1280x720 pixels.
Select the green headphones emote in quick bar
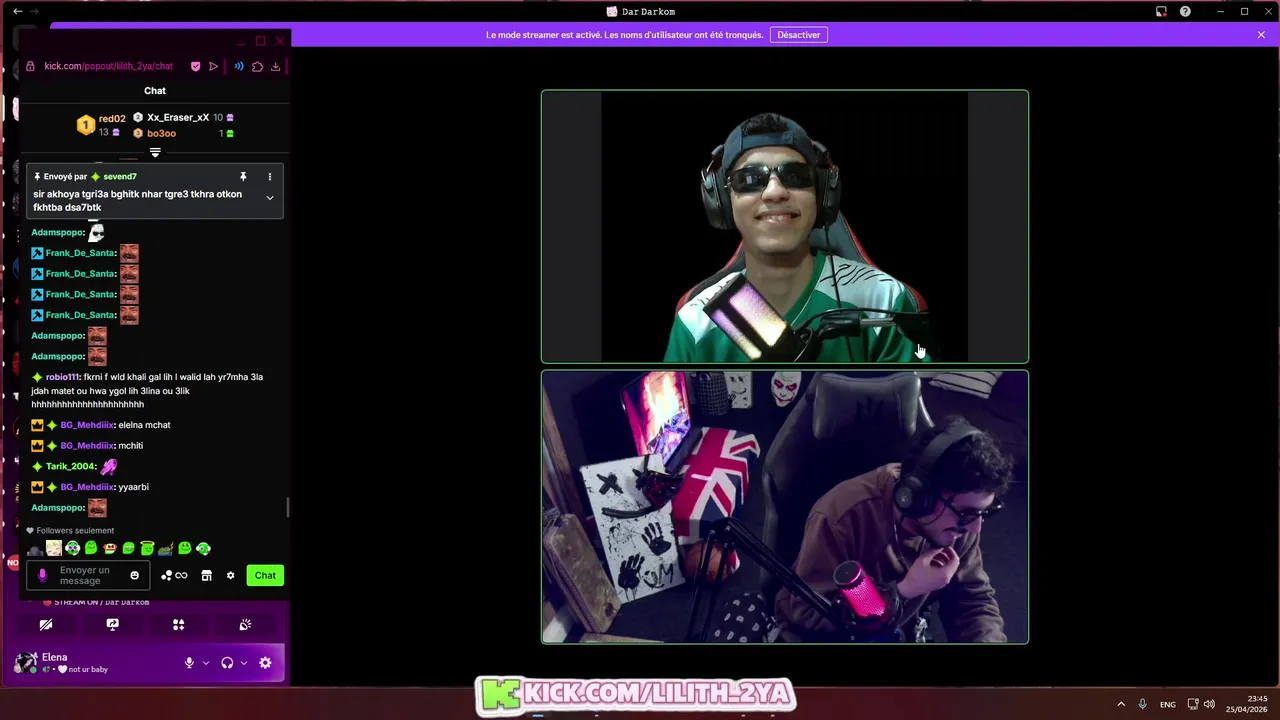72,548
